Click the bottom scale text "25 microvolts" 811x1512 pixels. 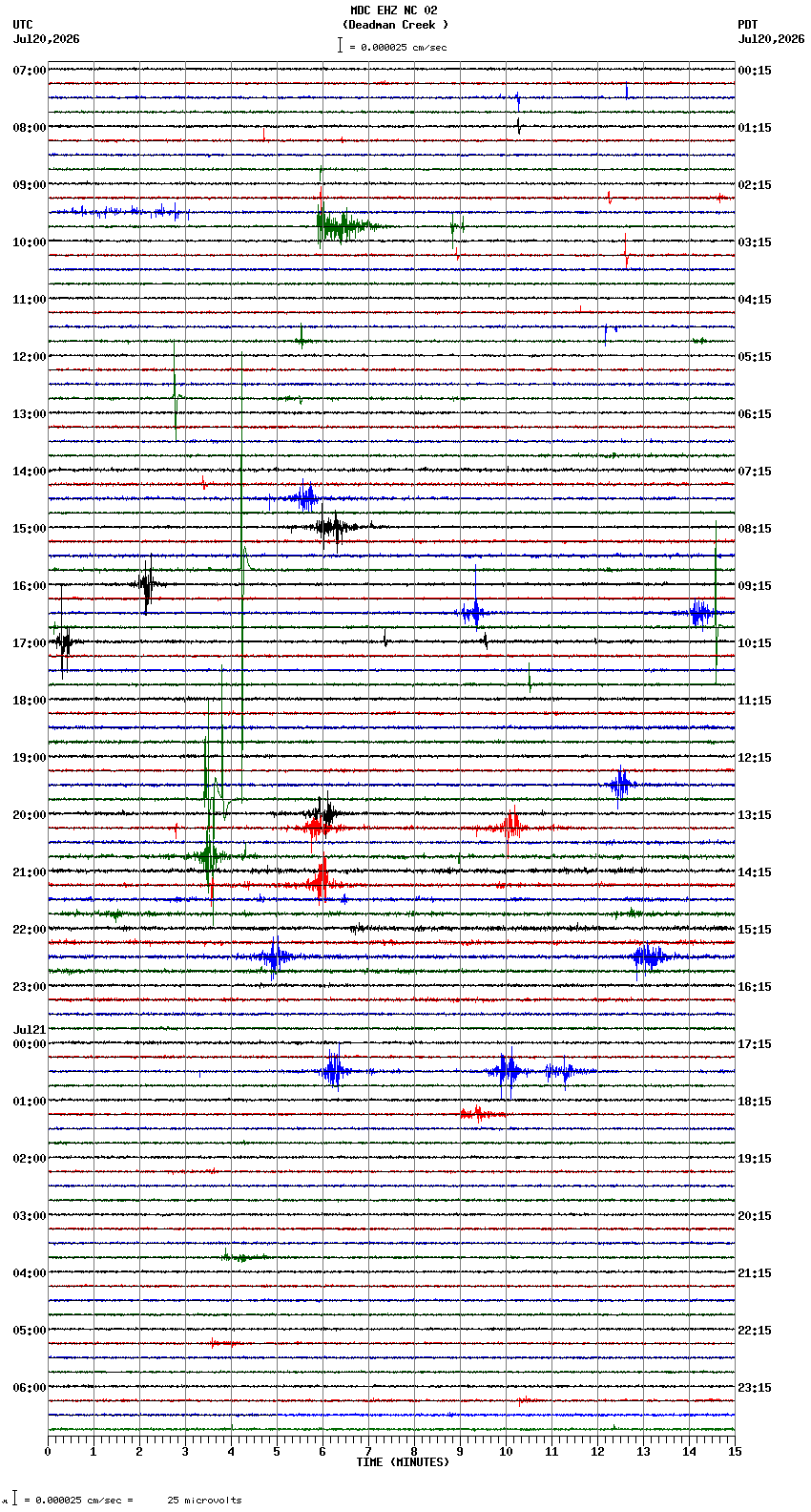point(205,1501)
